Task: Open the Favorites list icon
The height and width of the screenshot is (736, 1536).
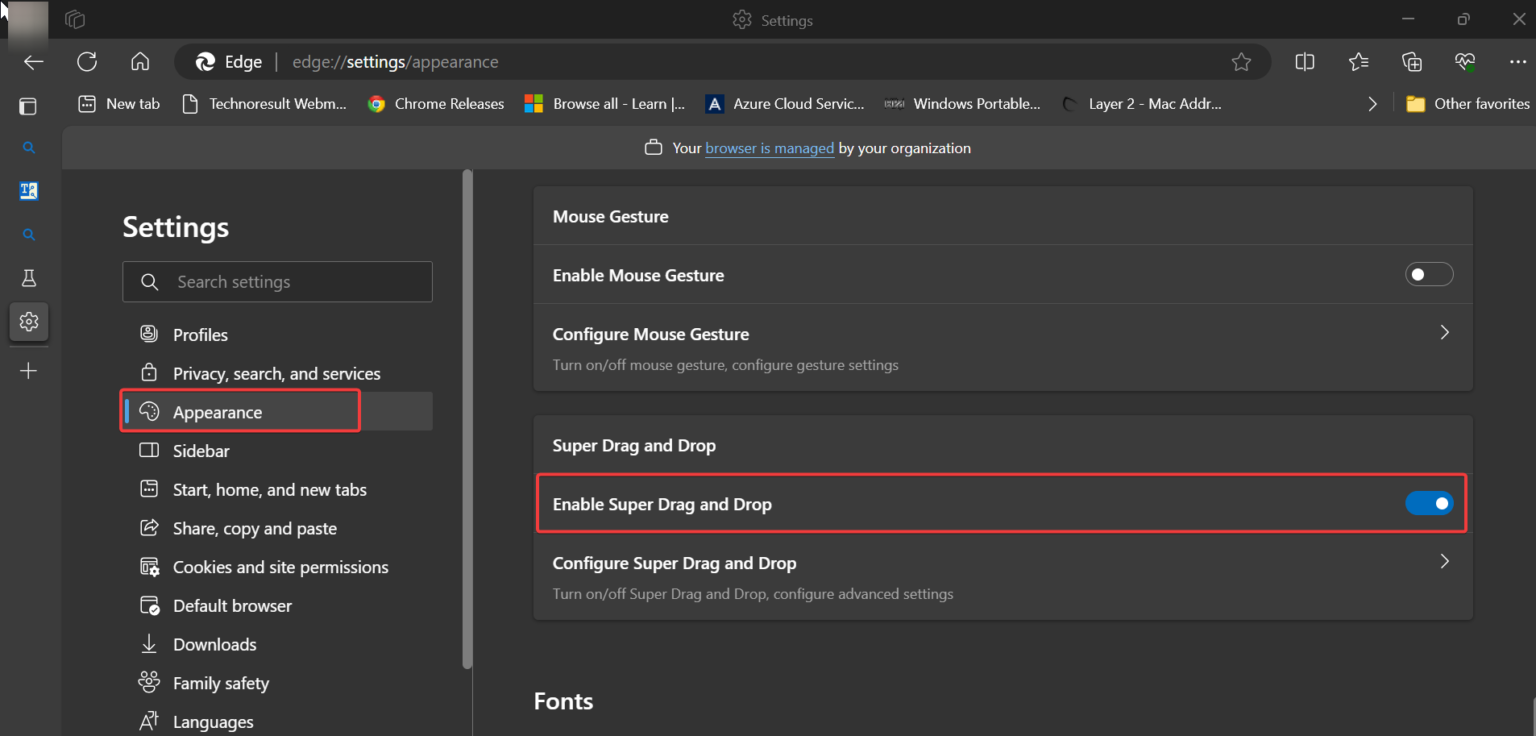Action: 1358,61
